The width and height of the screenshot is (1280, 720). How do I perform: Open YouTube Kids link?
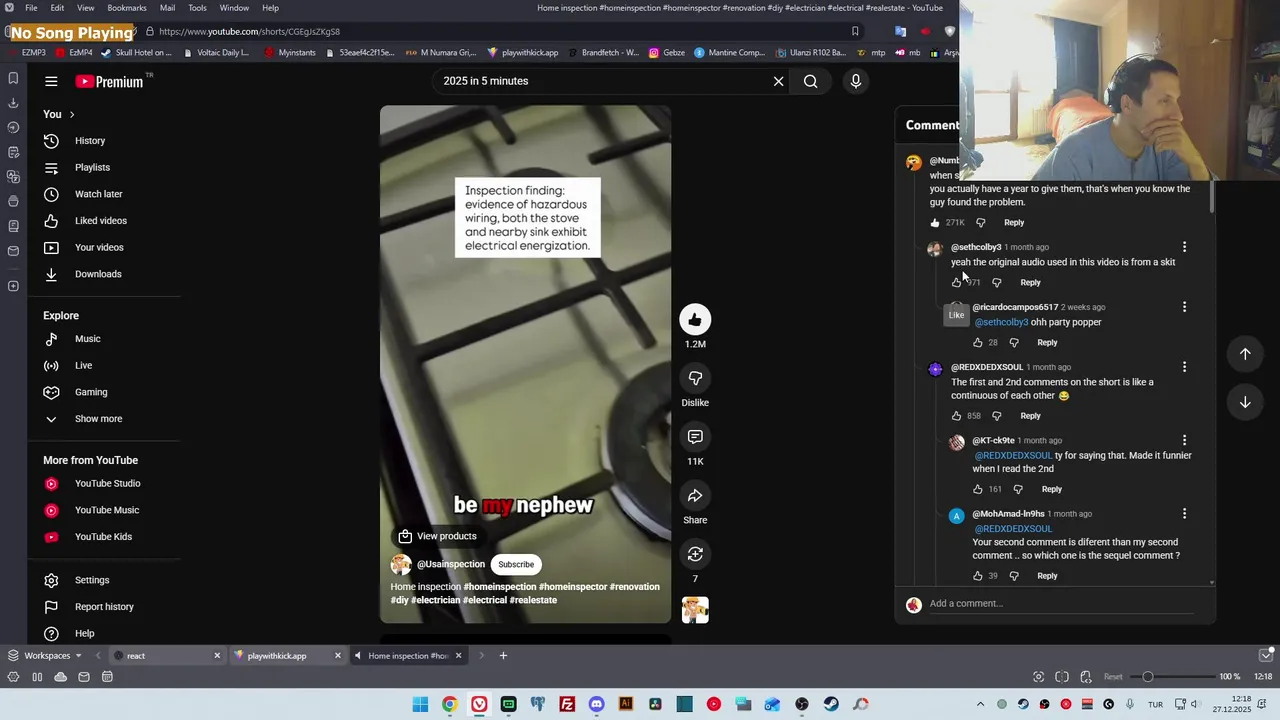103,537
